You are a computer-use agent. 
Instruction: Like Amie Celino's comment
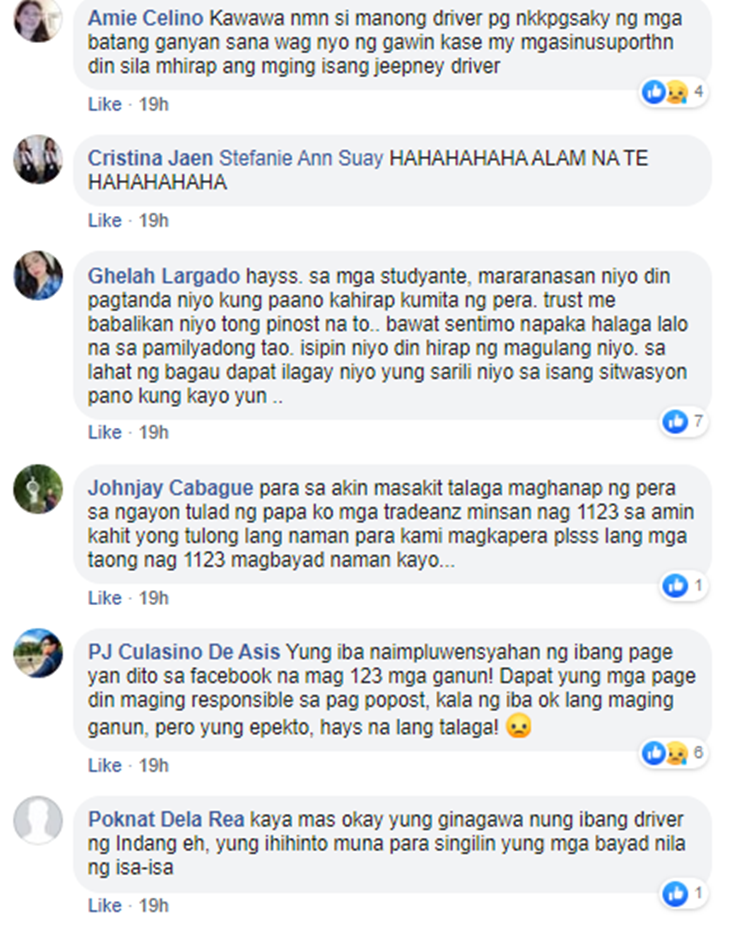pyautogui.click(x=105, y=105)
